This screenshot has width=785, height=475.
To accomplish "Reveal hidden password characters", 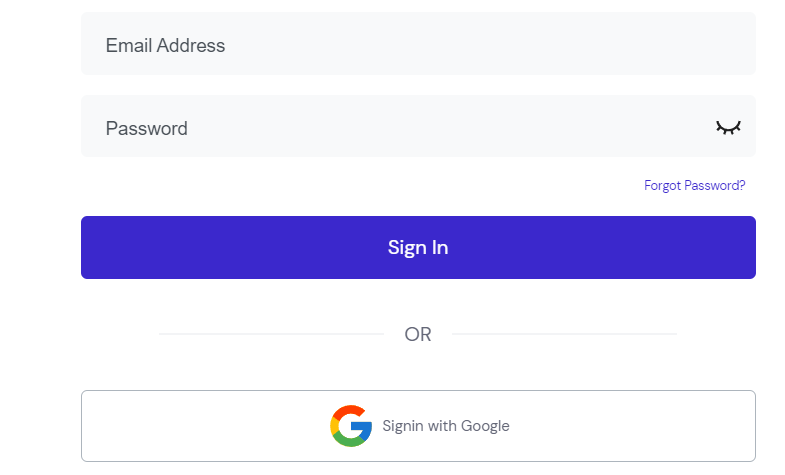I will [x=728, y=128].
